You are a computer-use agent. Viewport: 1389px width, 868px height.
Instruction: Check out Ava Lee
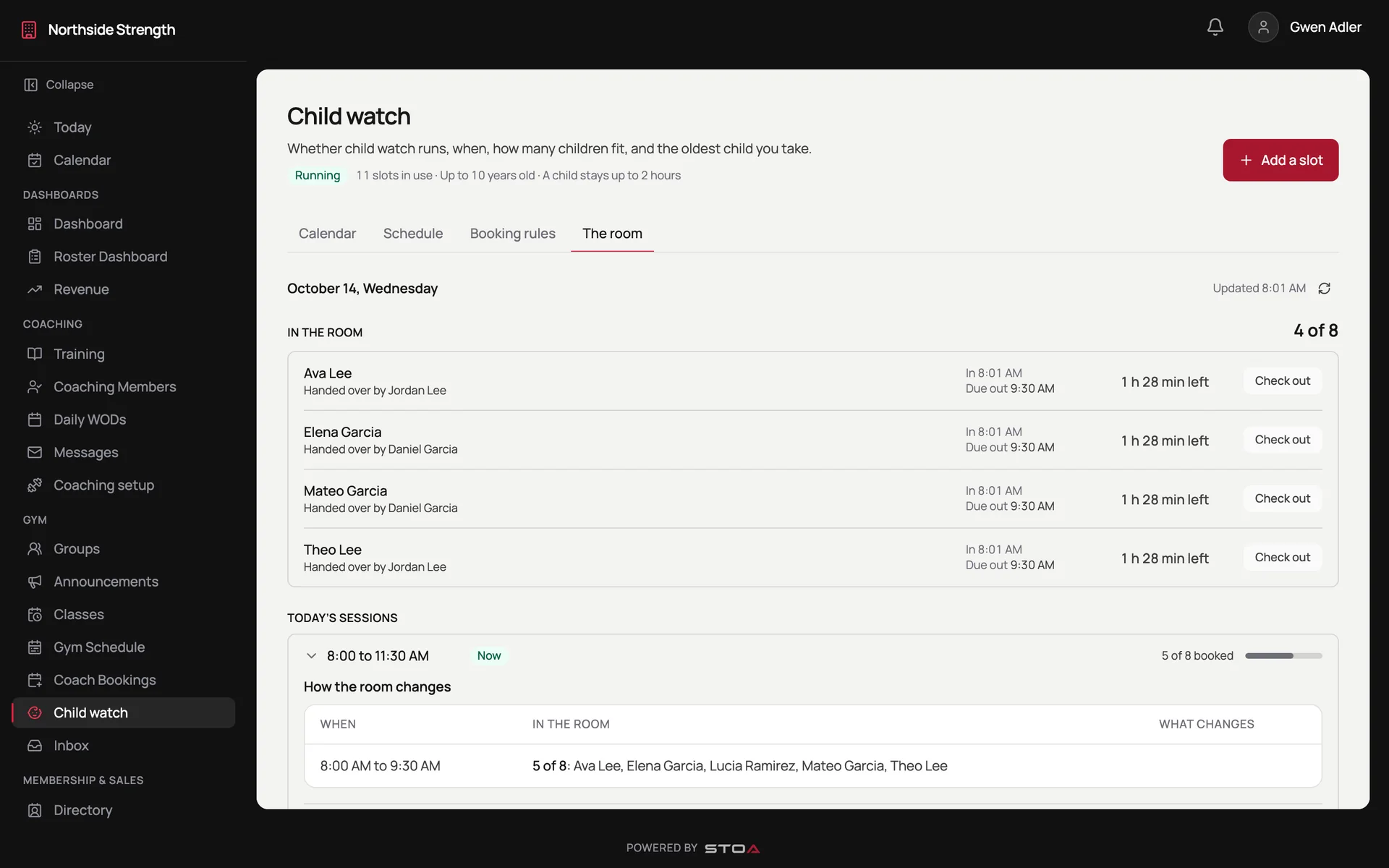pos(1282,380)
